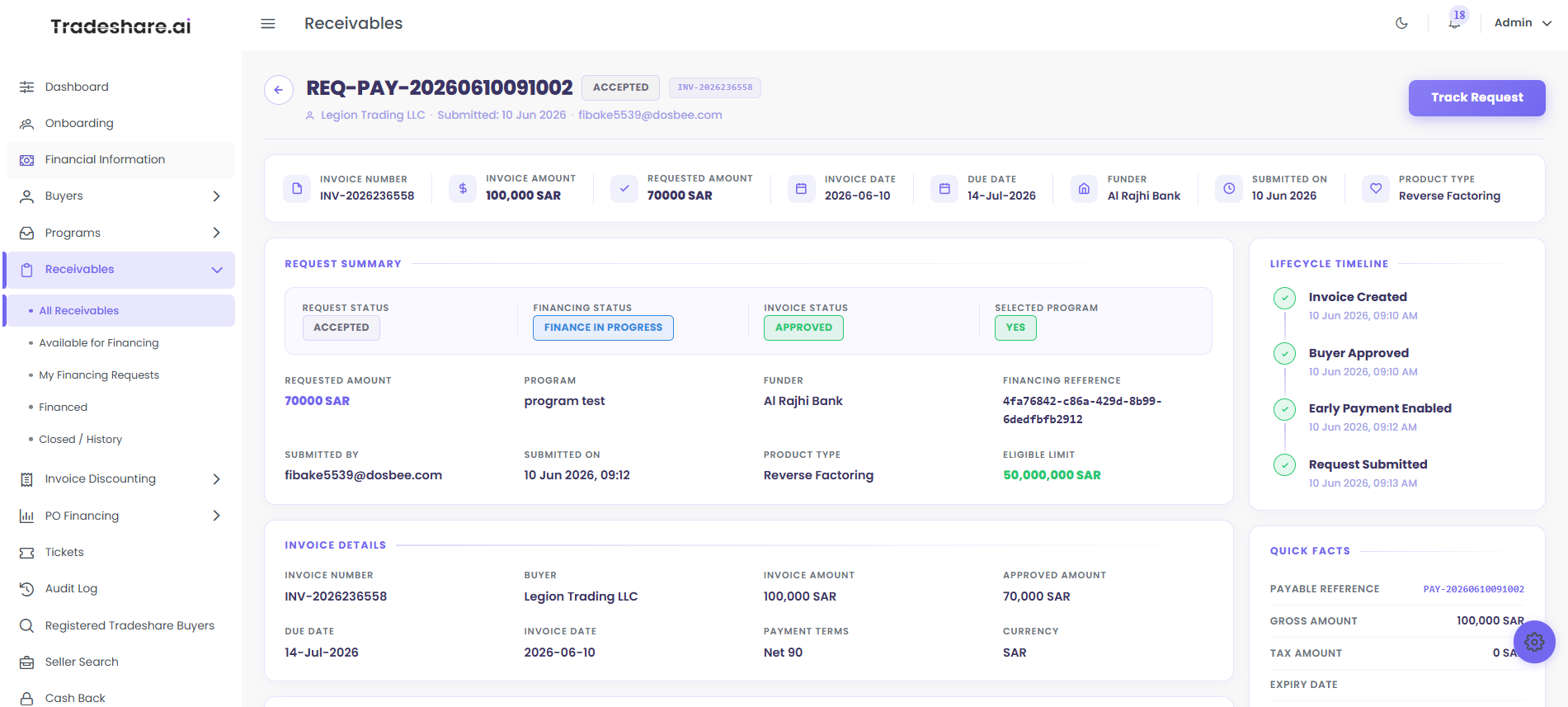Open Seller Search in sidebar

(120, 662)
